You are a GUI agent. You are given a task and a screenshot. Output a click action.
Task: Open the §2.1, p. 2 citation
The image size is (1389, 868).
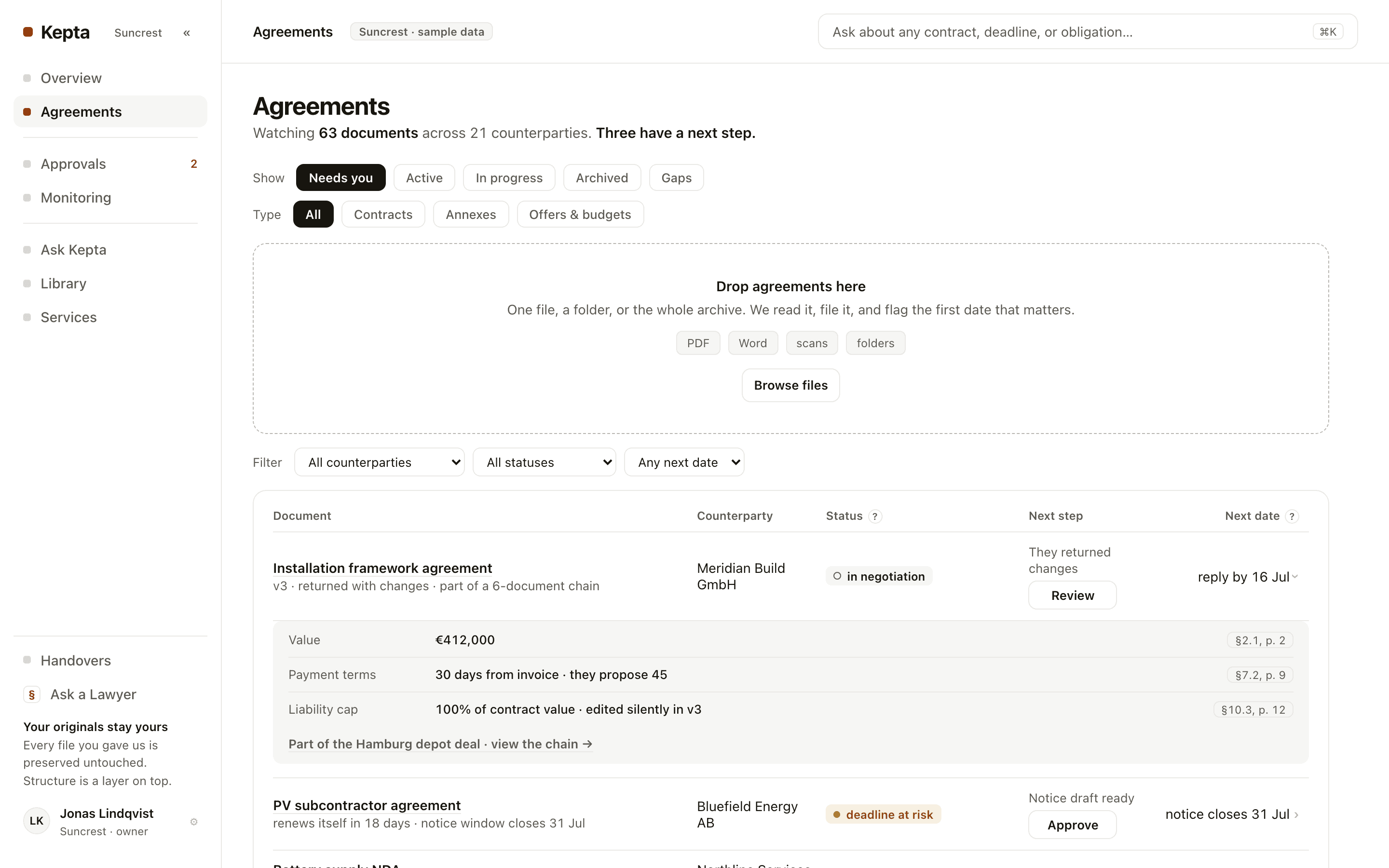tap(1260, 641)
